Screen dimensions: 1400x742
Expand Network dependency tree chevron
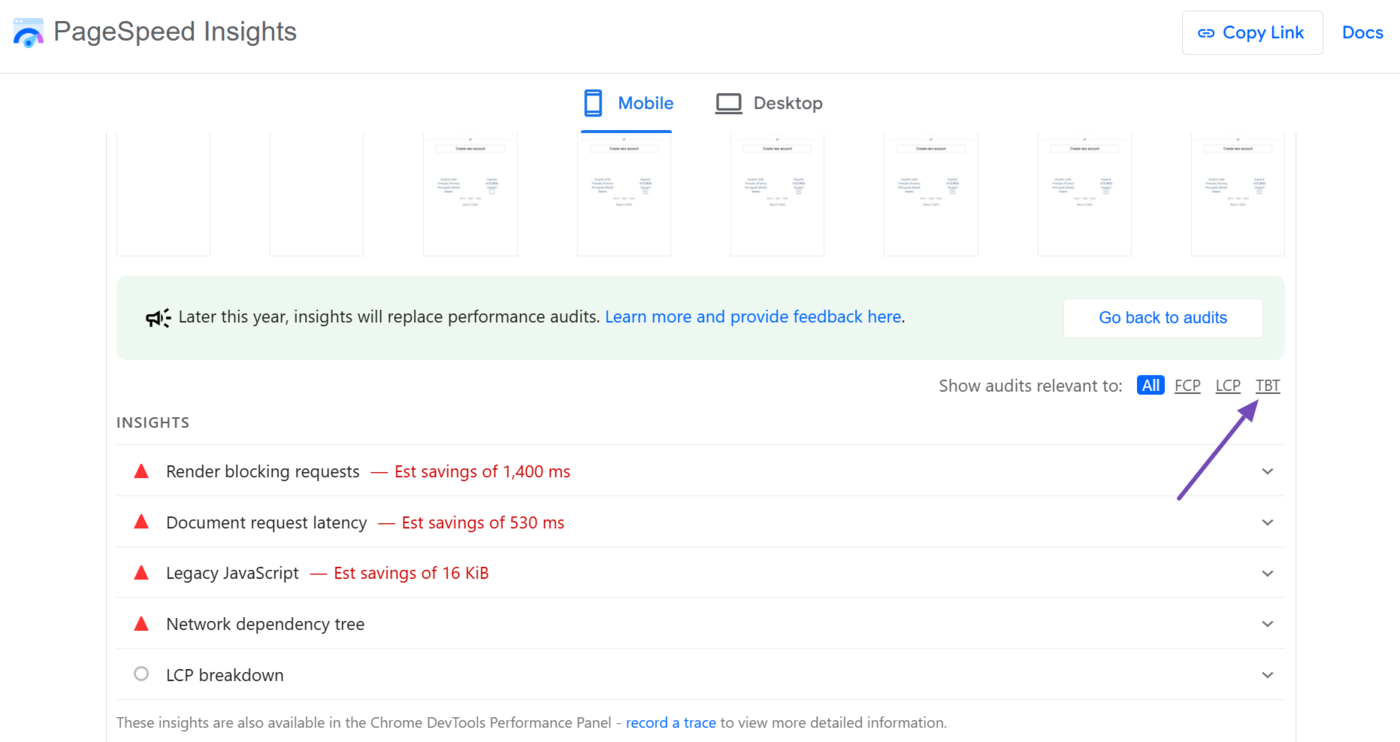1268,624
